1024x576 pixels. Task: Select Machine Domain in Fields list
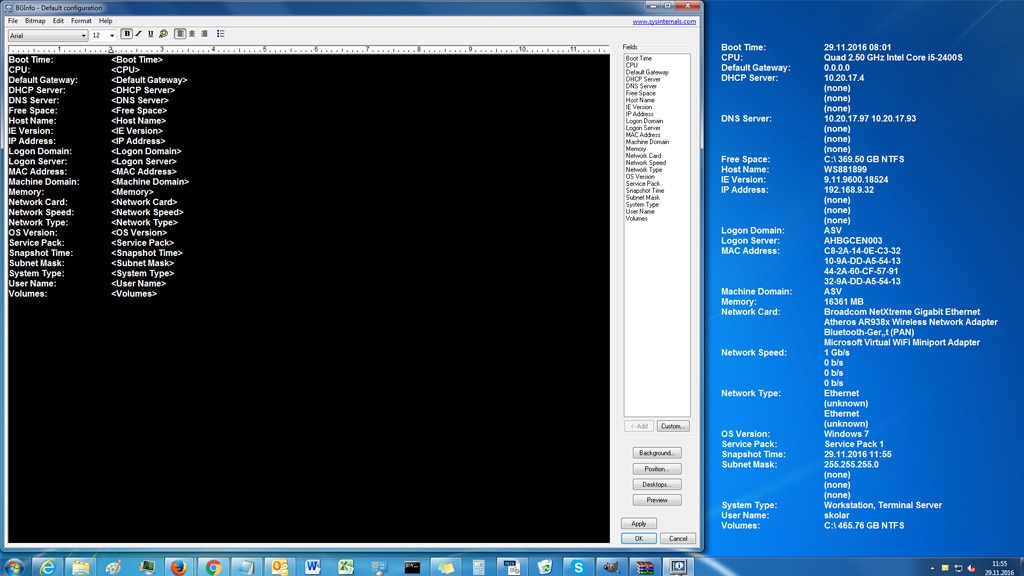(x=647, y=142)
